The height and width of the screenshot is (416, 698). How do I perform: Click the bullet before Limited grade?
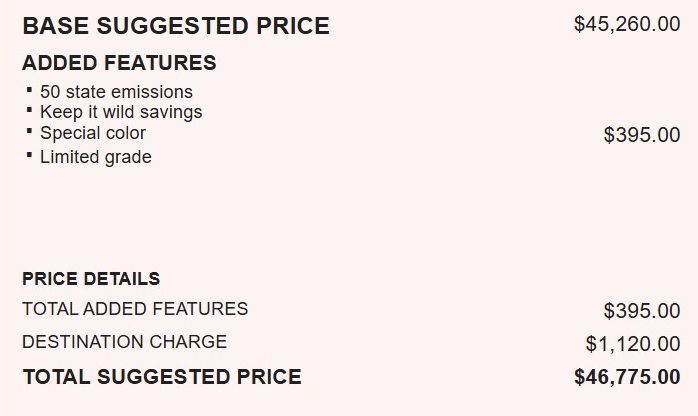[x=30, y=155]
